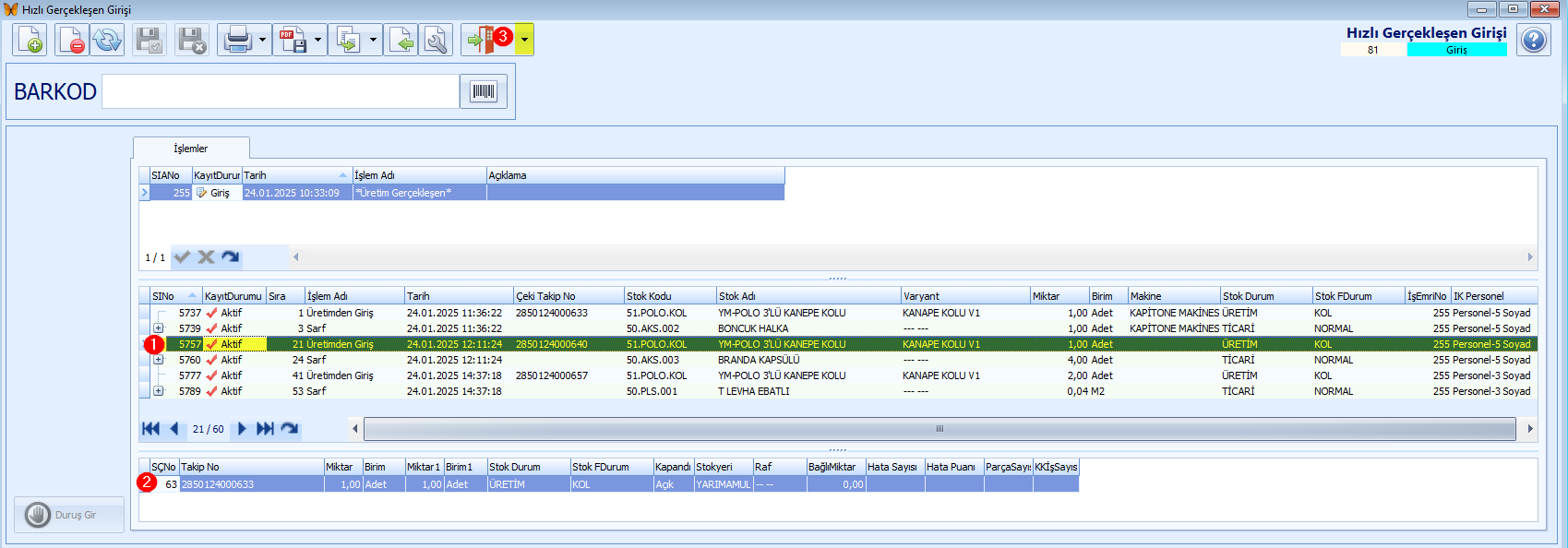Open the yellow dropdown arrow beside the exit door
1568x548 pixels.
524,40
